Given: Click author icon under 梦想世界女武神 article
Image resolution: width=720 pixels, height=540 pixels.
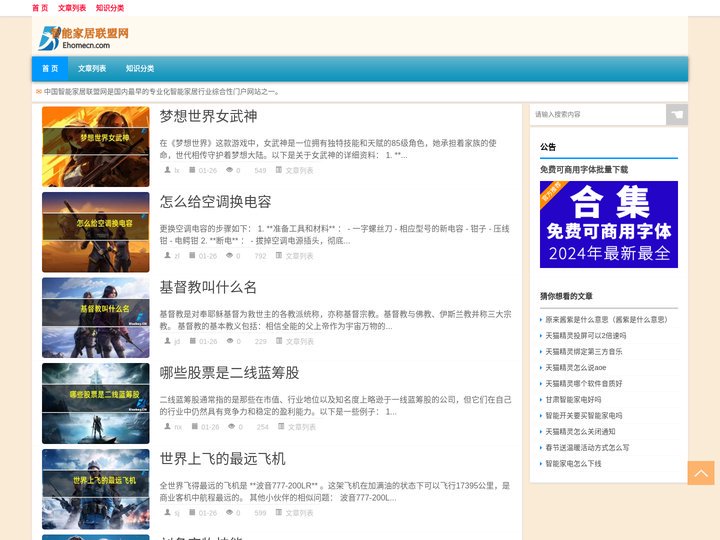Looking at the screenshot, I should (x=168, y=170).
